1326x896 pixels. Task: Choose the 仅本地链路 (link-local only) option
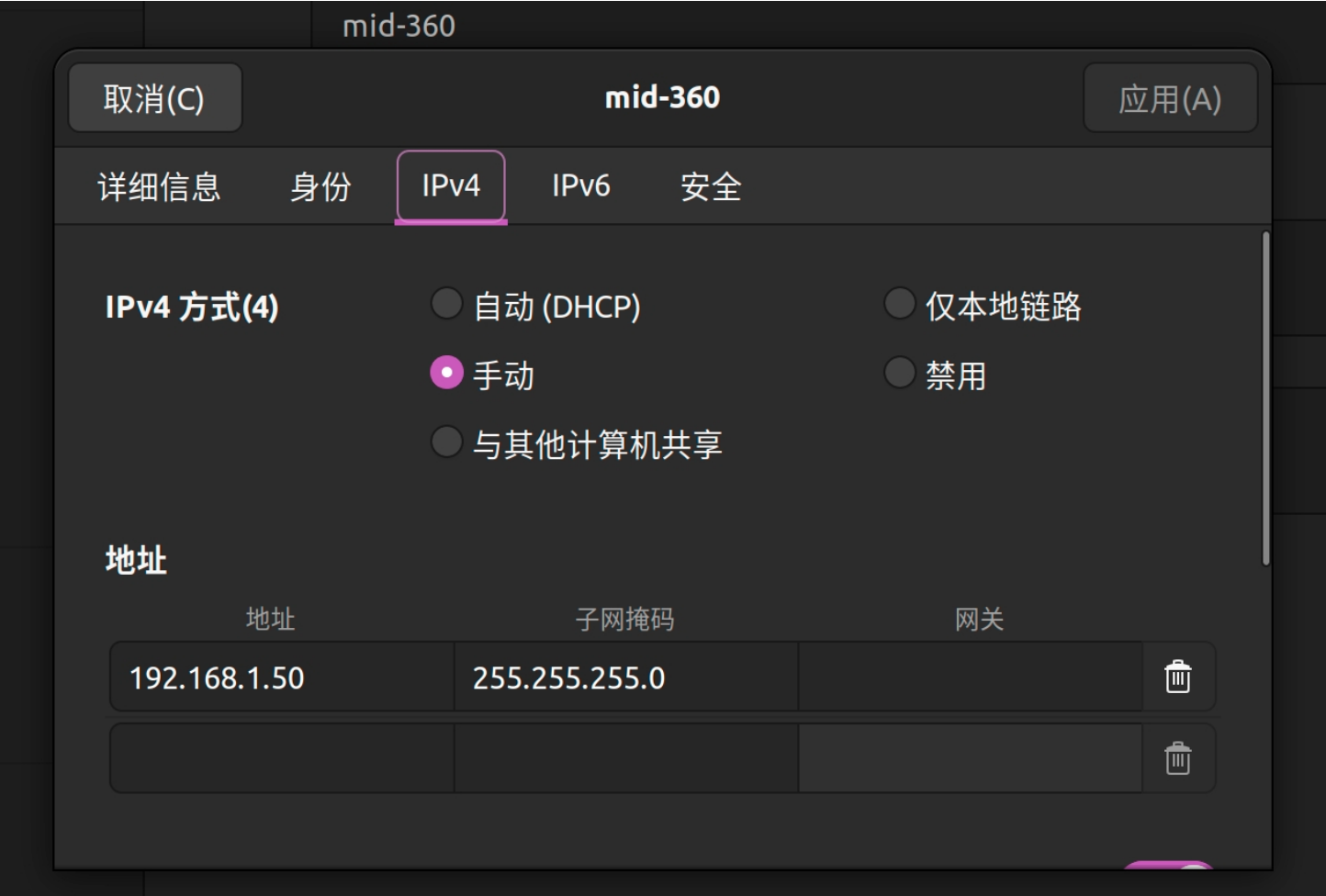899,304
